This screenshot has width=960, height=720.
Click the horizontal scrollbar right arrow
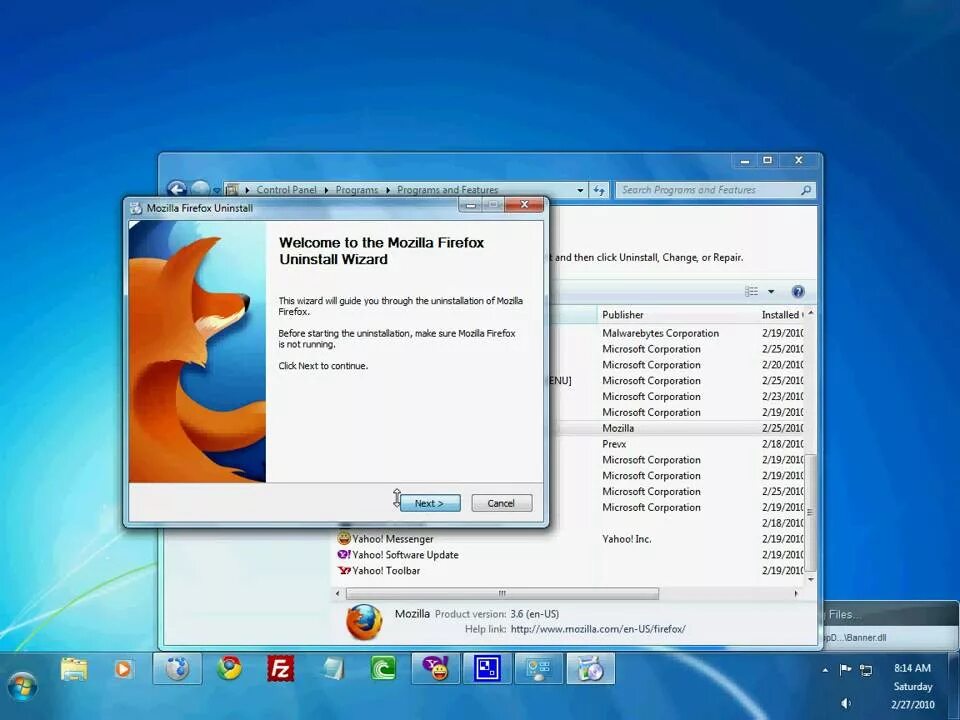[x=795, y=593]
